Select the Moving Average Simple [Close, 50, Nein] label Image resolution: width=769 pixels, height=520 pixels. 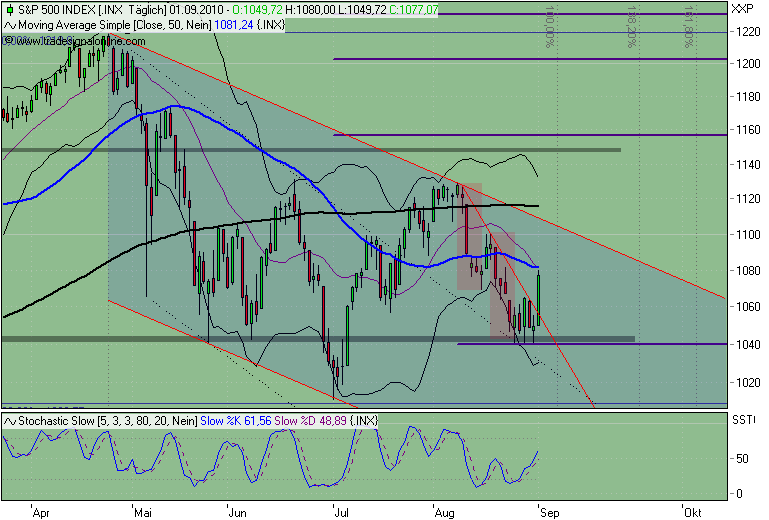[115, 25]
